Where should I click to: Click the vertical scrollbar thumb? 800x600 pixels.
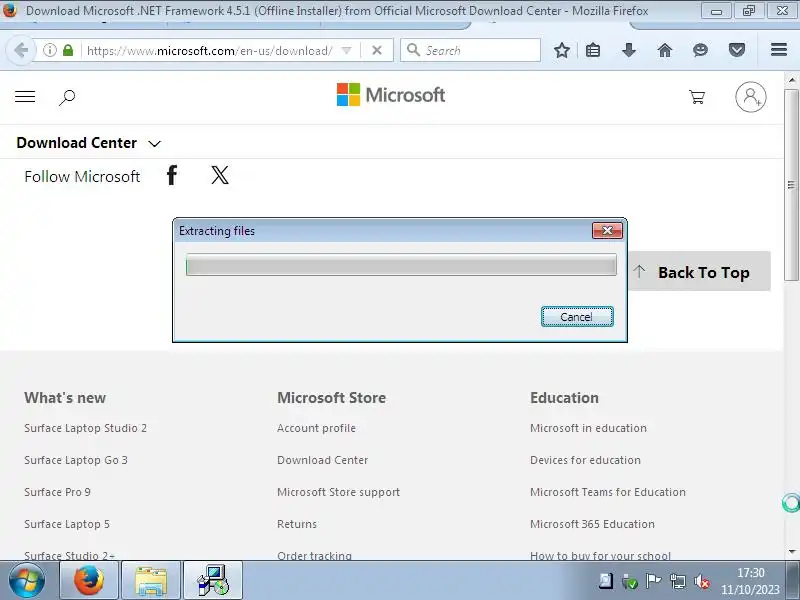point(792,184)
